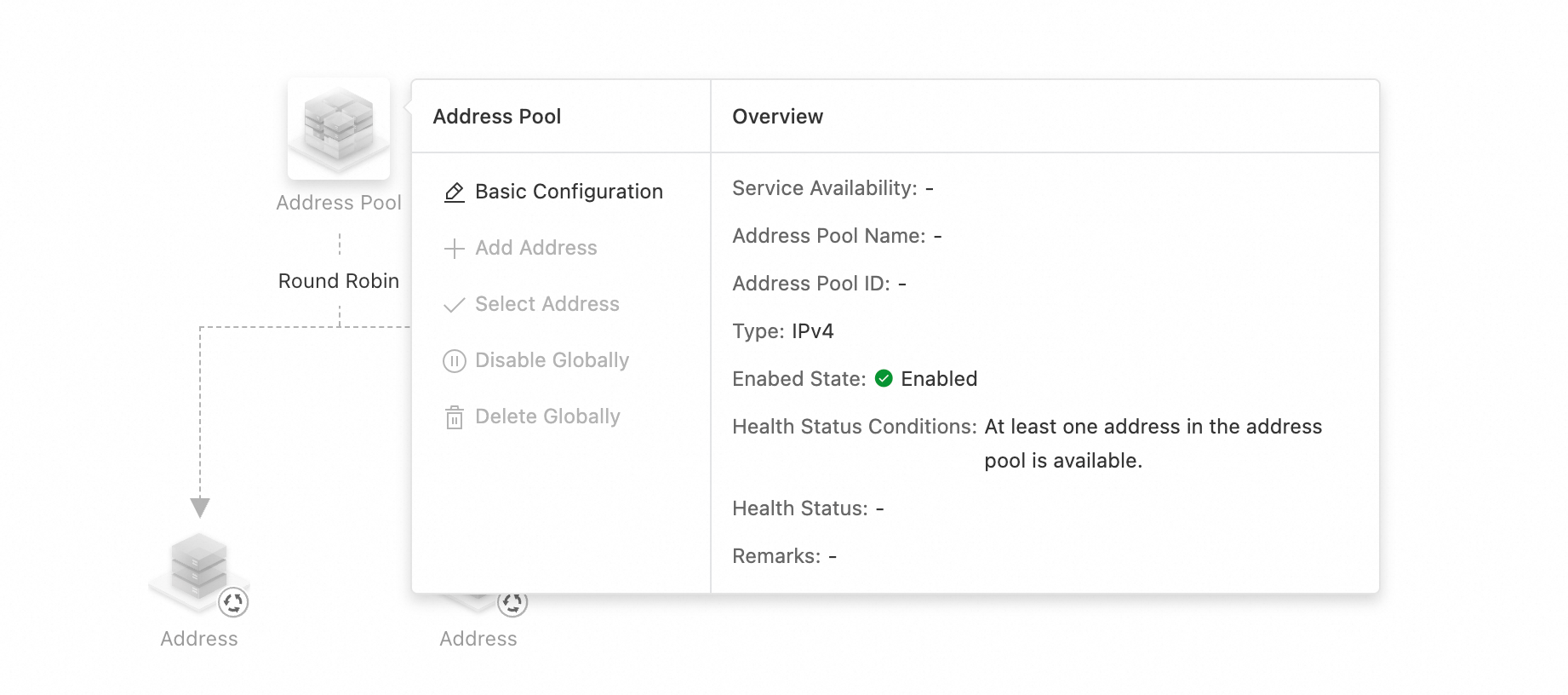Click the right Address node label
Image resolution: width=1568 pixels, height=695 pixels.
point(478,639)
